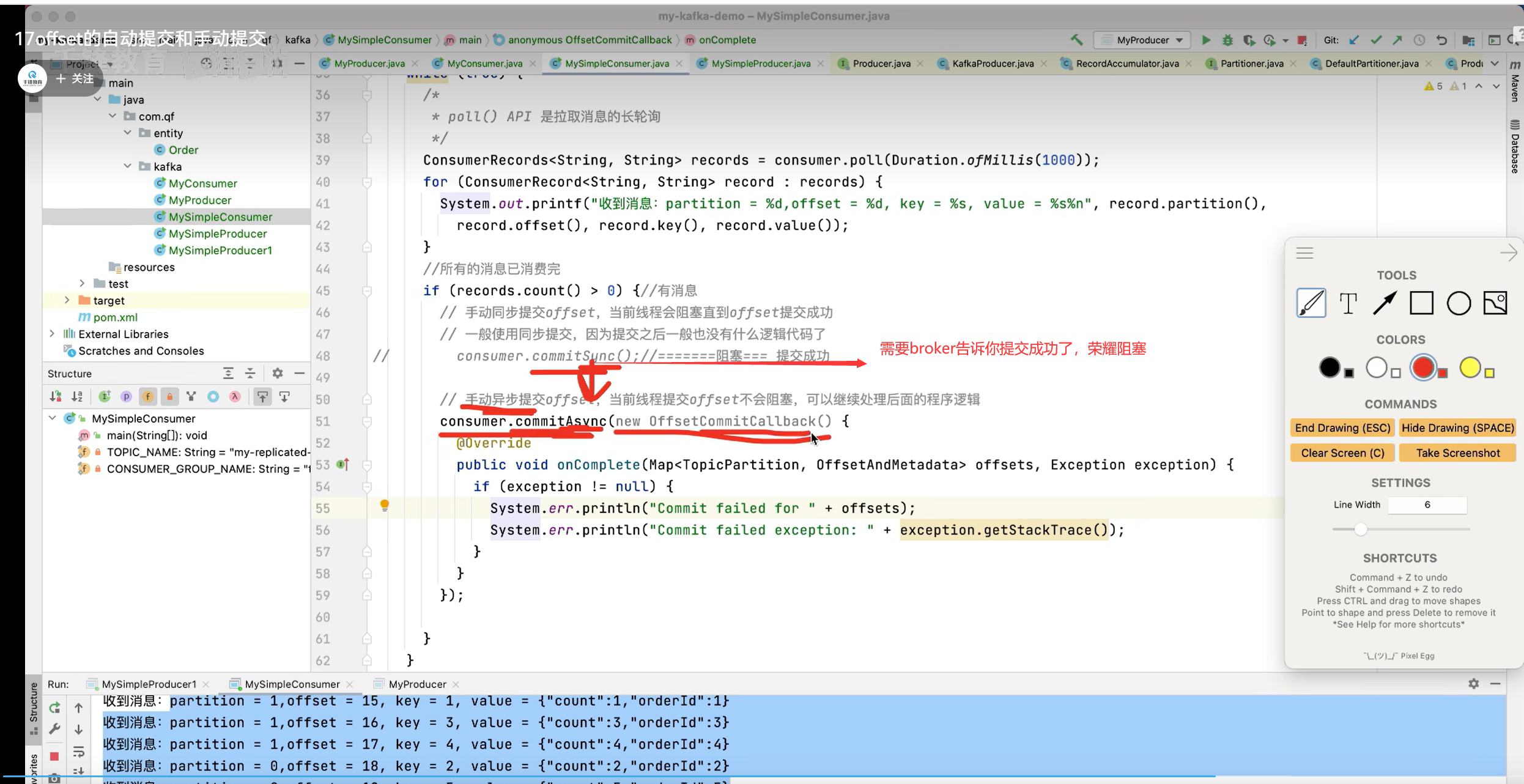Screen dimensions: 1524x784
Task: Toggle show lambdas filter in Structure
Action: (x=235, y=397)
